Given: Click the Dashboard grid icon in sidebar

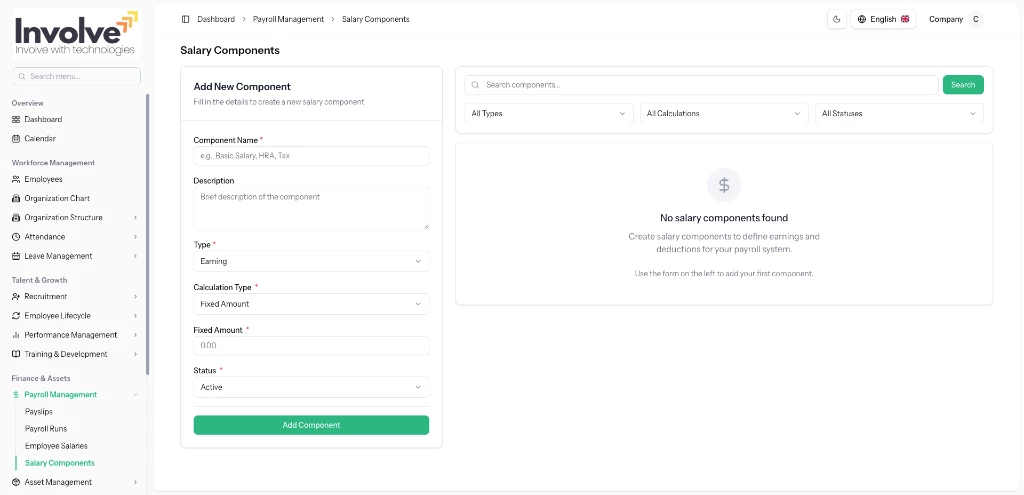Looking at the screenshot, I should coord(16,120).
